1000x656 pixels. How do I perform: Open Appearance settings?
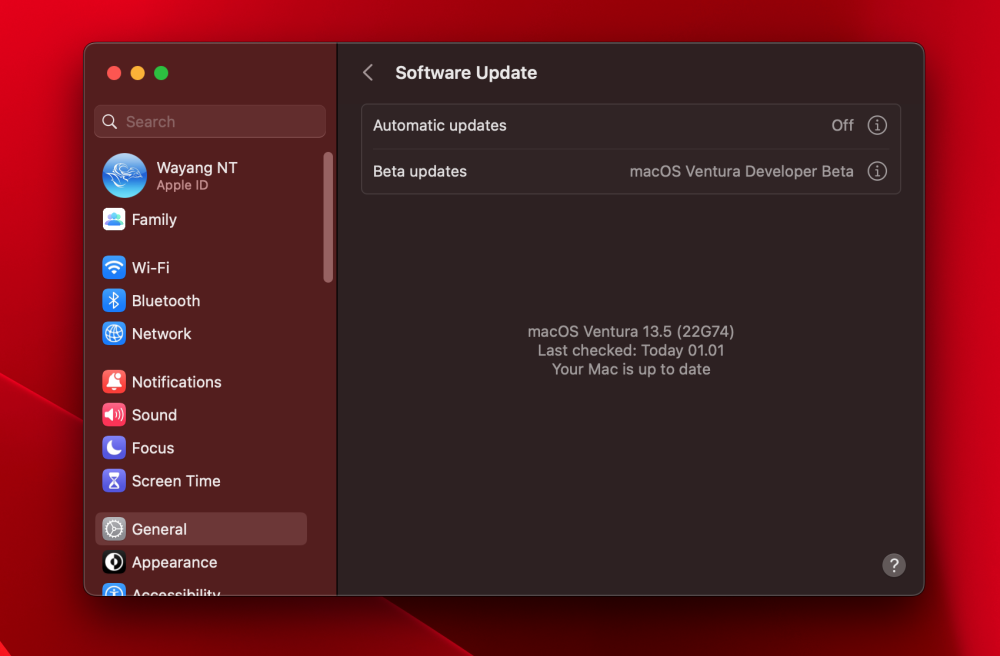[x=201, y=562]
